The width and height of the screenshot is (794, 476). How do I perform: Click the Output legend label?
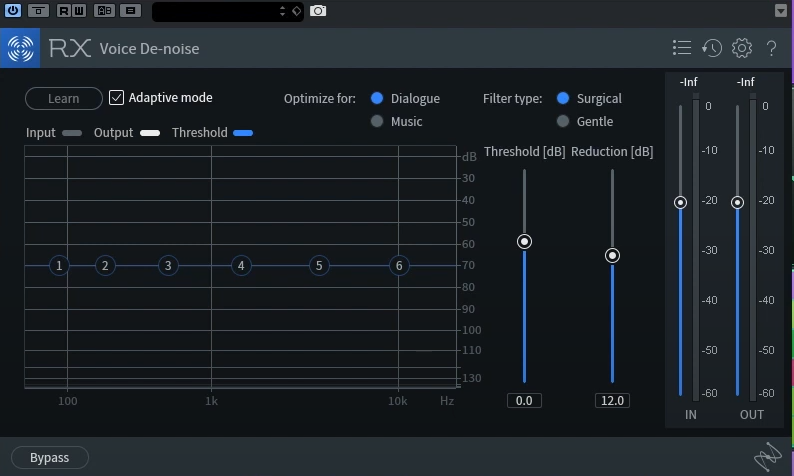[x=113, y=133]
